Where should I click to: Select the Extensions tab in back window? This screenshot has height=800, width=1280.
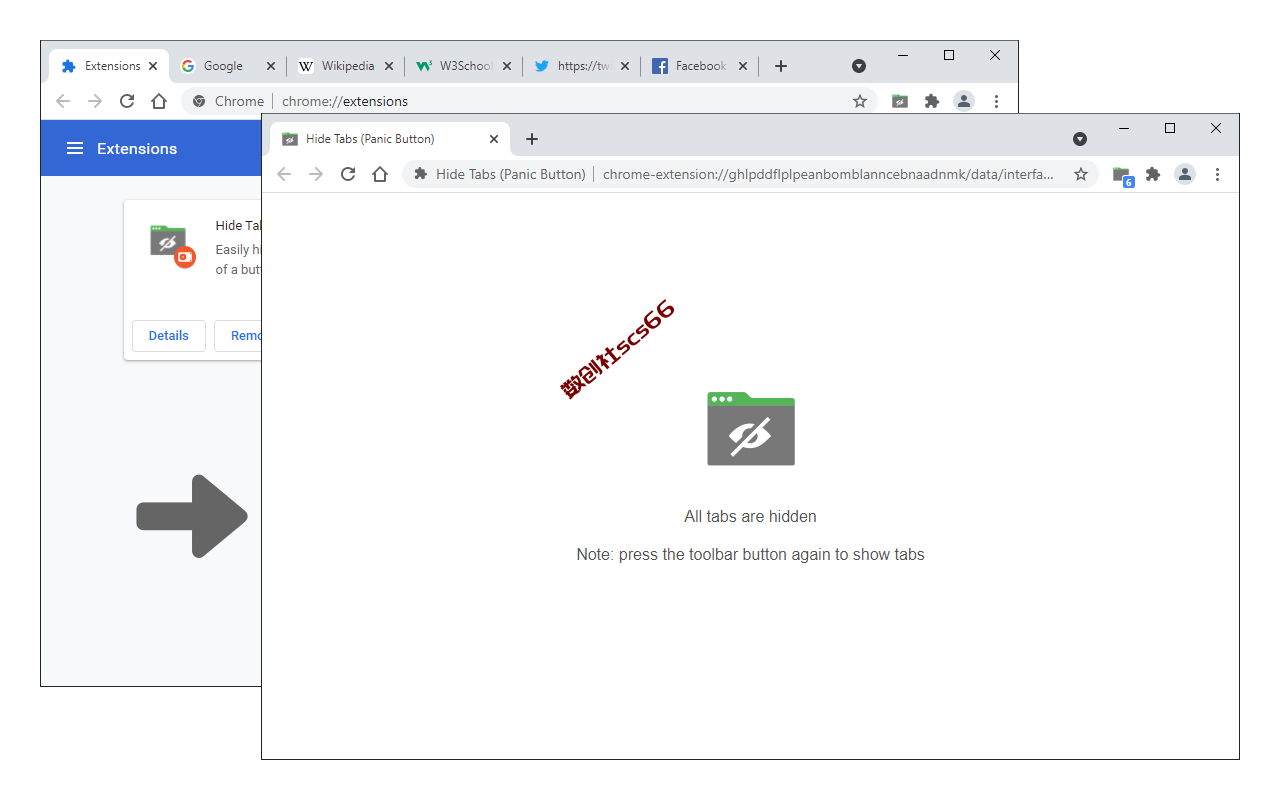pyautogui.click(x=109, y=66)
